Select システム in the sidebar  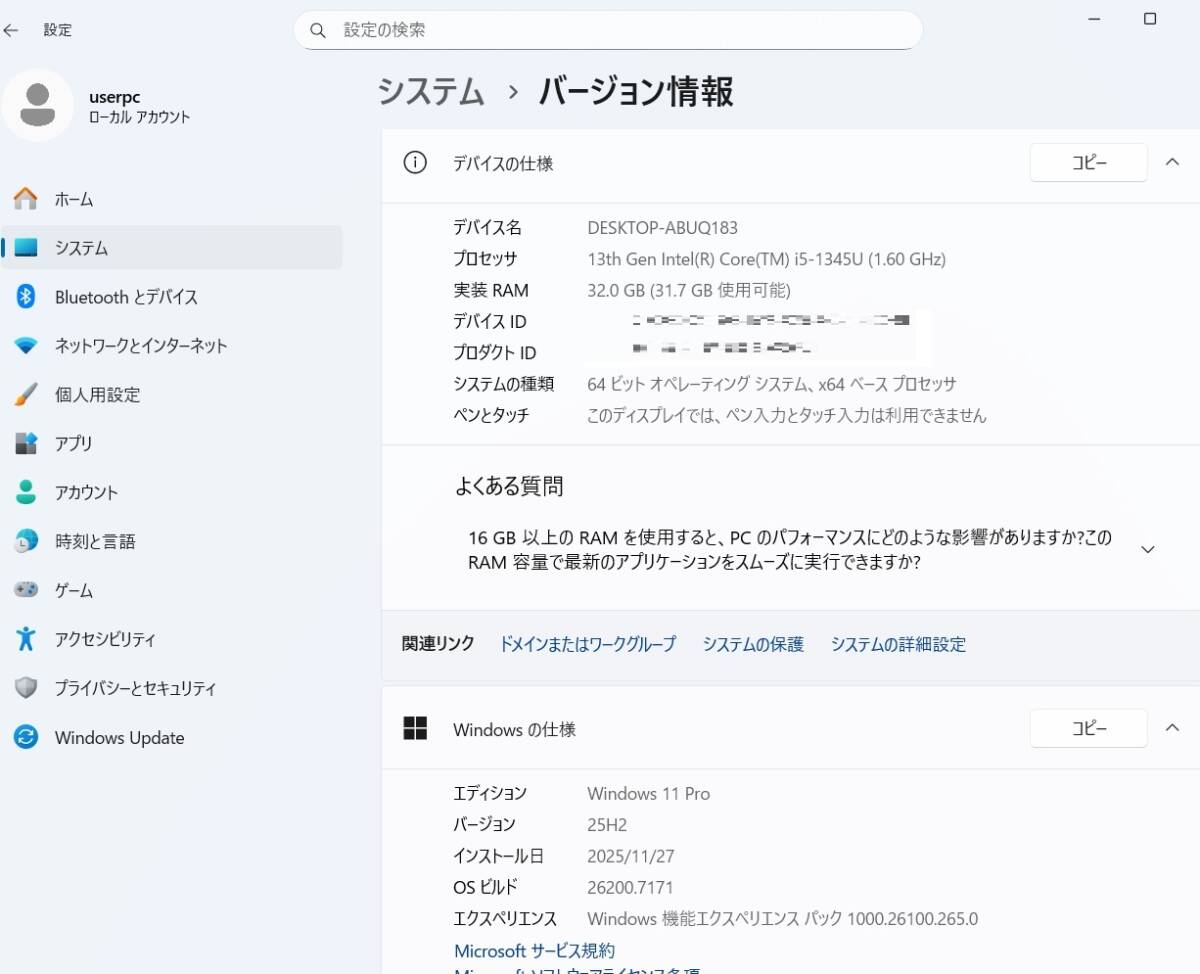point(82,248)
